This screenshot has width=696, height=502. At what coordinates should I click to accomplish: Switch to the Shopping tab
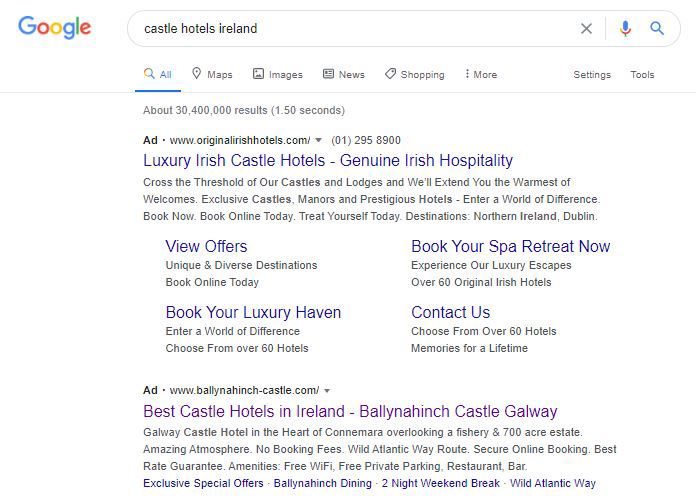click(x=414, y=75)
